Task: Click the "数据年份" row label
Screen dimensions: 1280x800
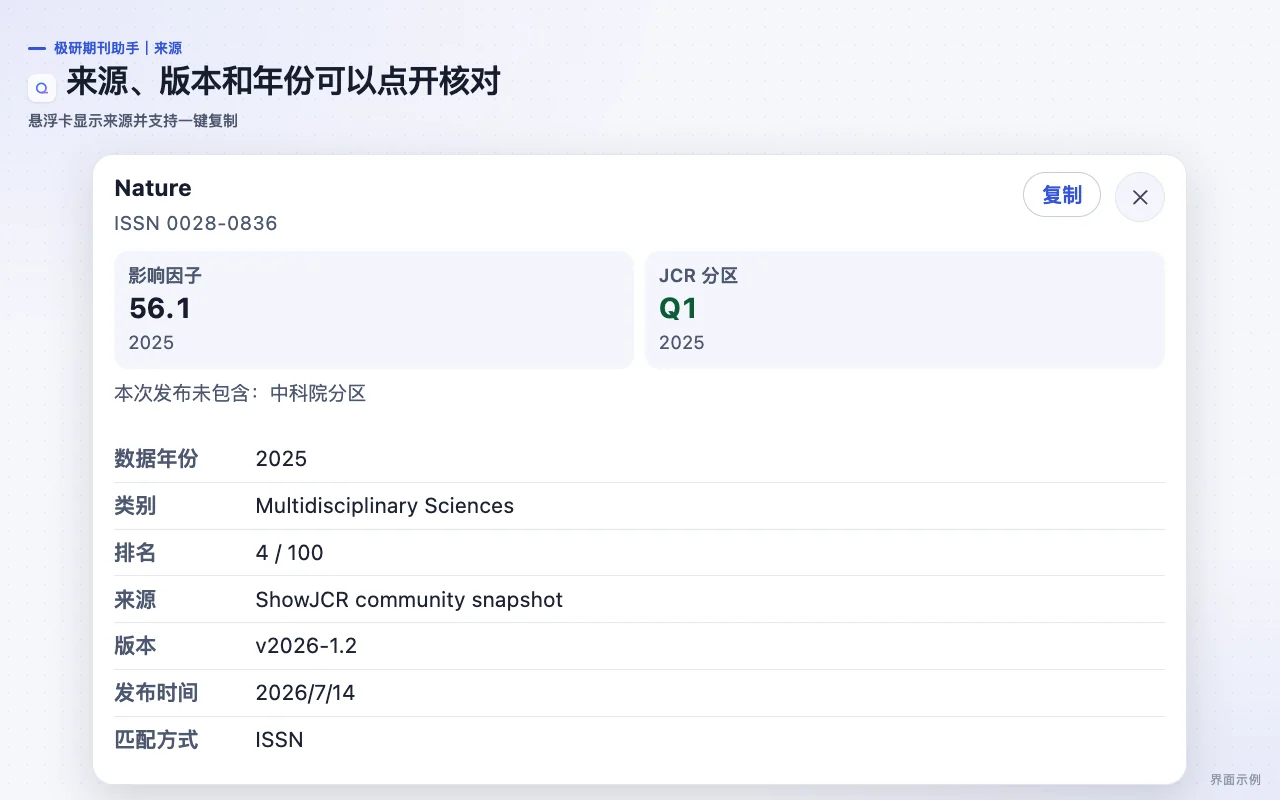Action: coord(156,459)
